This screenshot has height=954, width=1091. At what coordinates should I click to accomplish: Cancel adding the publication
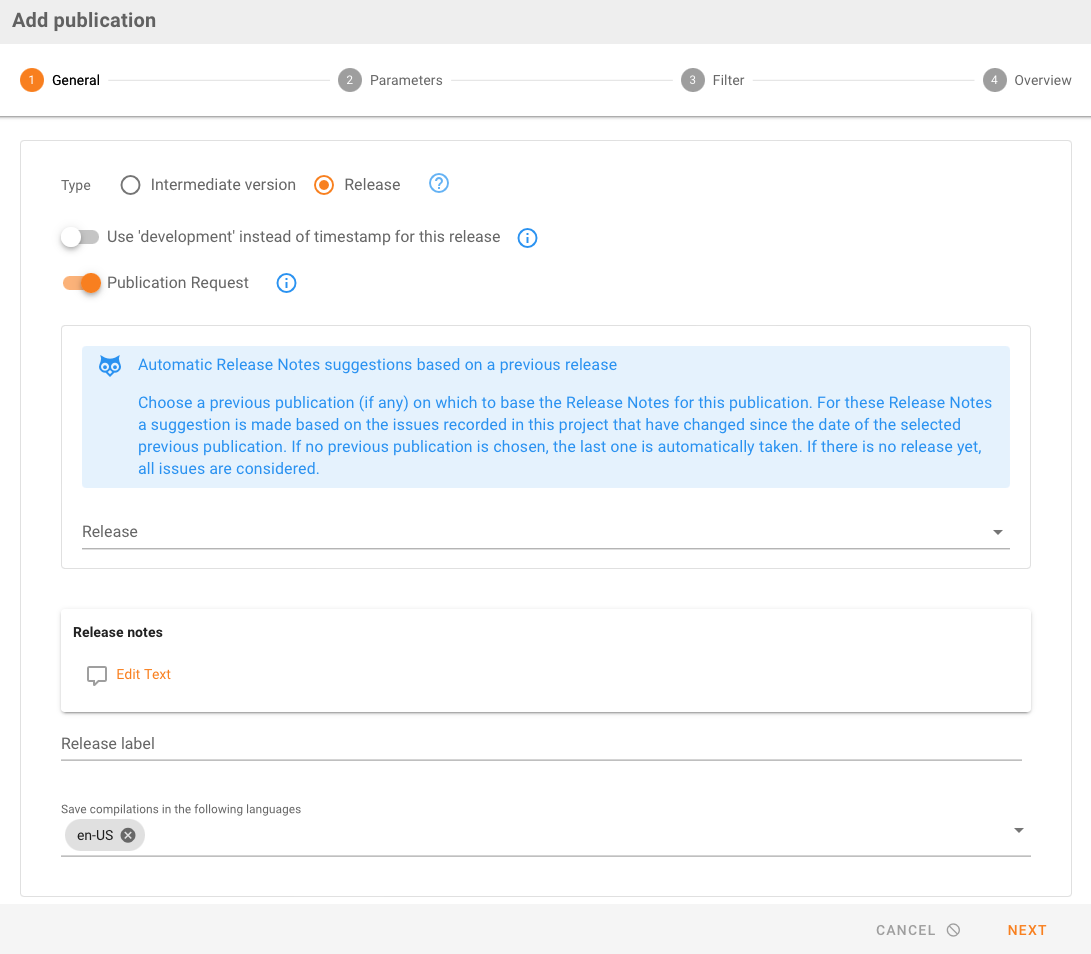tap(917, 930)
